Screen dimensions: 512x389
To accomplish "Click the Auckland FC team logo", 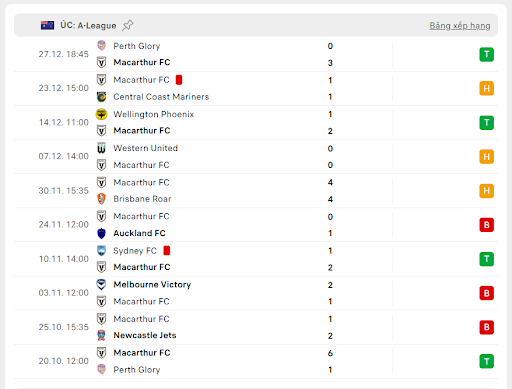I will (x=101, y=233).
